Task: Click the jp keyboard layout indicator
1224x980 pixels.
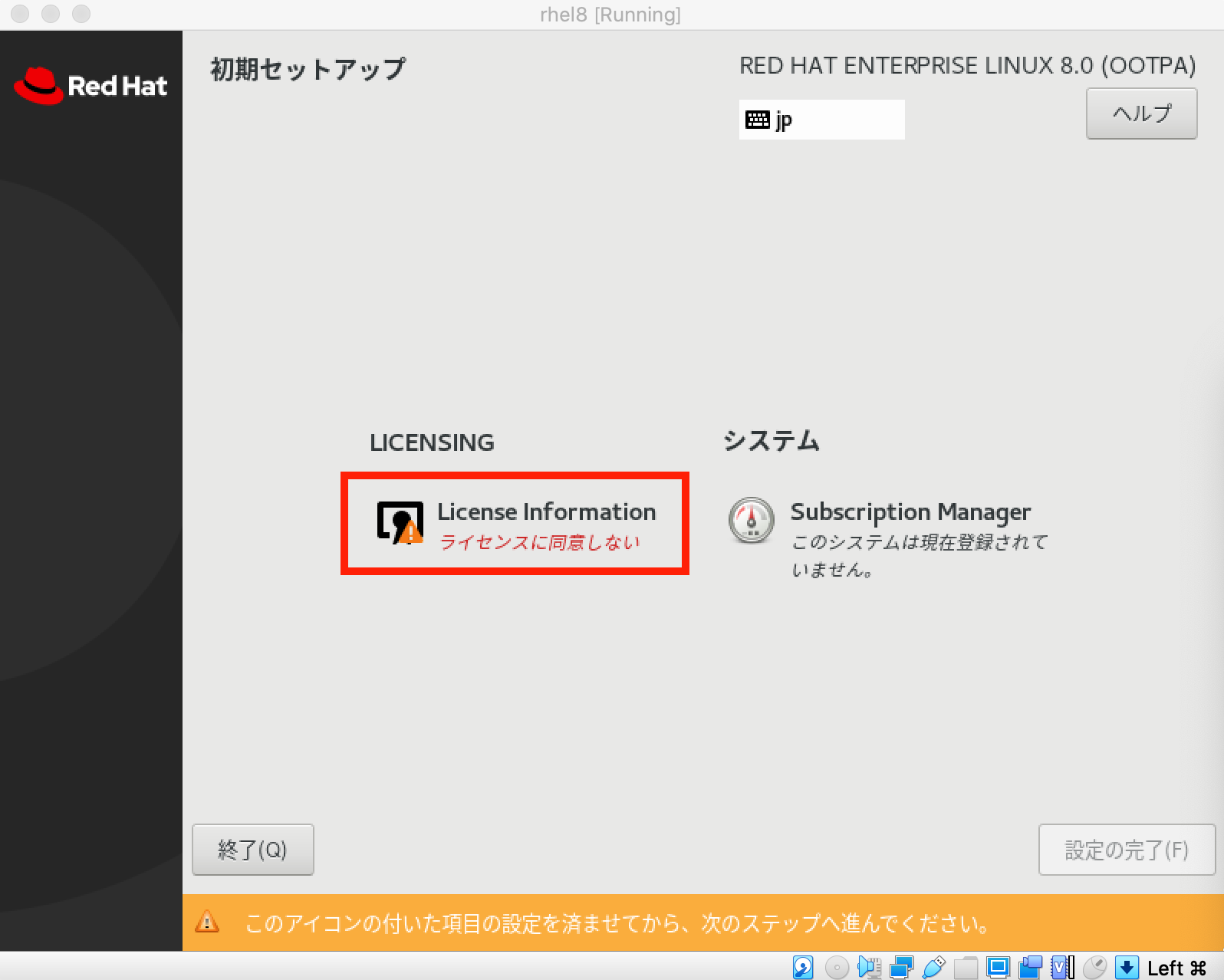Action: click(x=821, y=120)
